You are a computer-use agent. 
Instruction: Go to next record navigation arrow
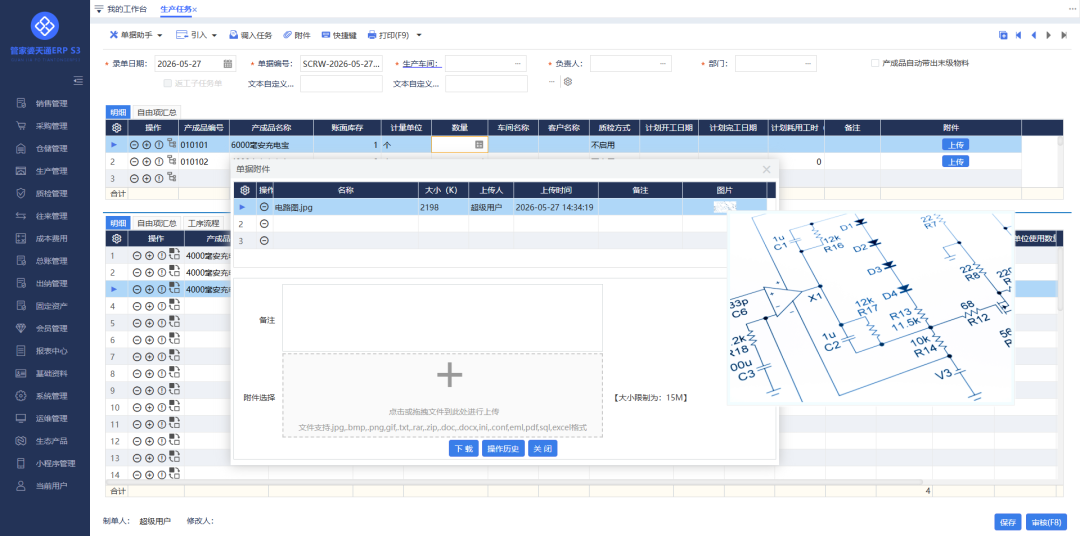click(x=1049, y=35)
